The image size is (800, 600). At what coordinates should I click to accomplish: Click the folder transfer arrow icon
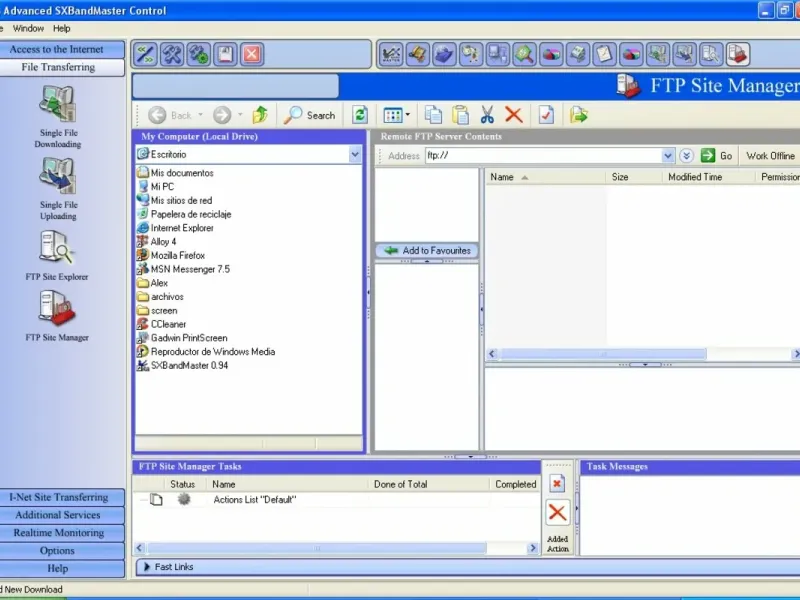pyautogui.click(x=579, y=115)
